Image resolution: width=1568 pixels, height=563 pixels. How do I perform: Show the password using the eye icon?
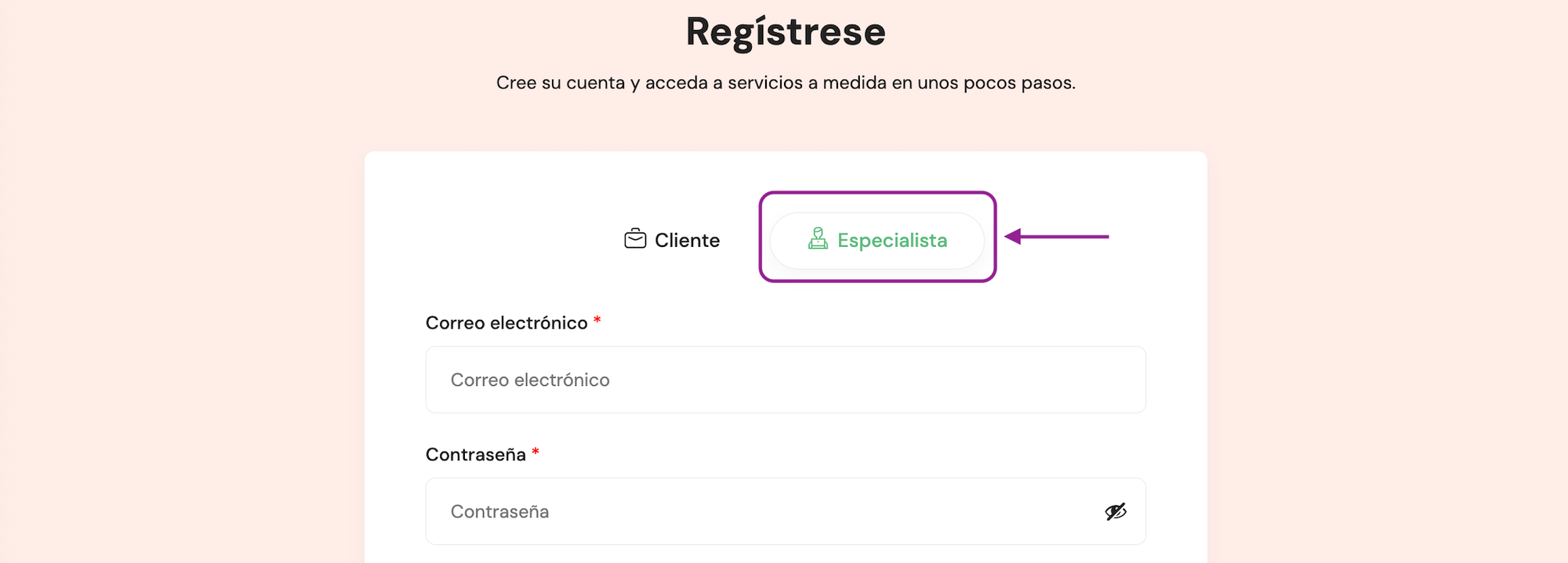(1116, 511)
